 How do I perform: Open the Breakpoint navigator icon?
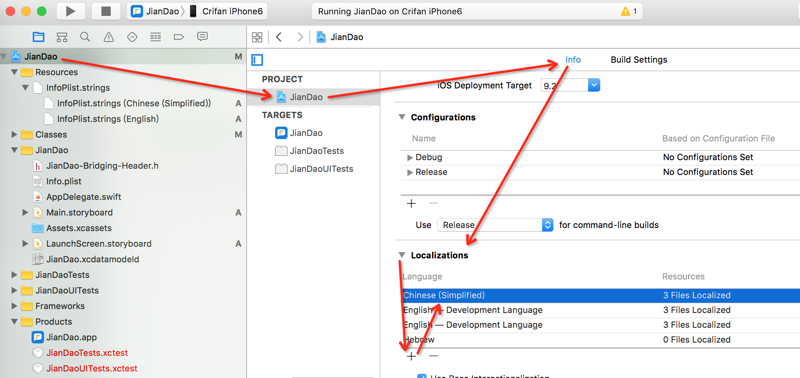click(x=179, y=37)
